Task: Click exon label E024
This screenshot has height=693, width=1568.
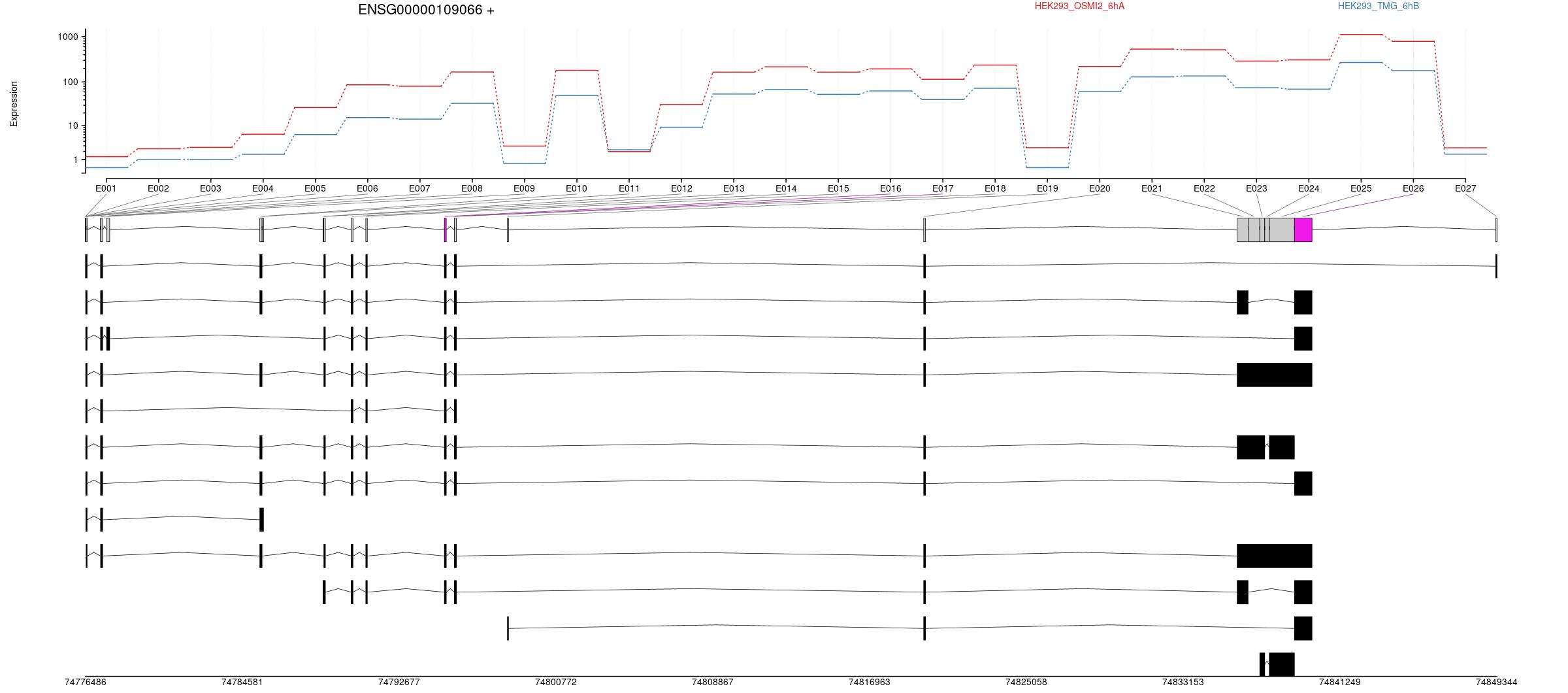Action: pos(1309,188)
